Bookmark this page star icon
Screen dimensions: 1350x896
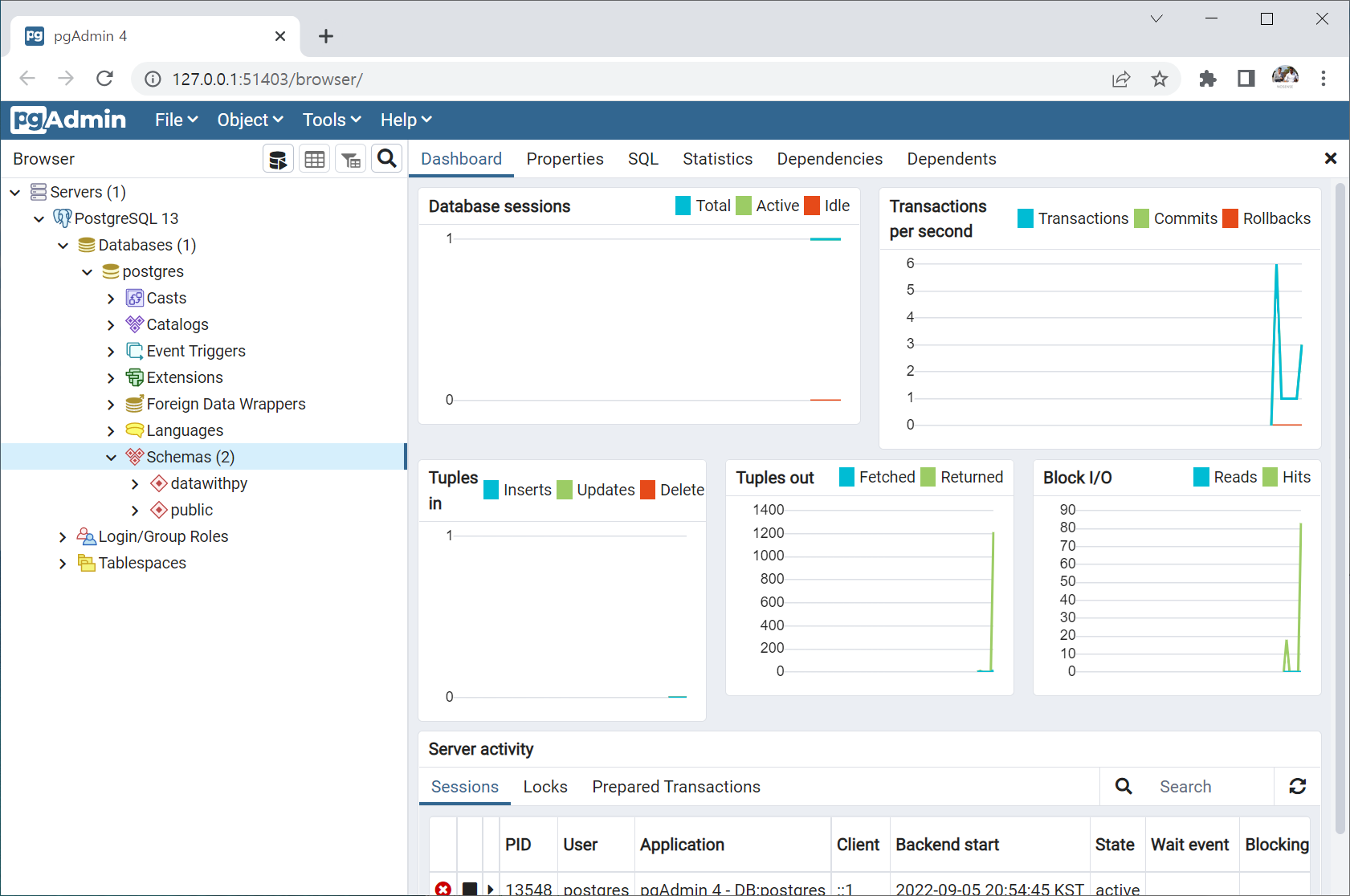(x=1159, y=79)
